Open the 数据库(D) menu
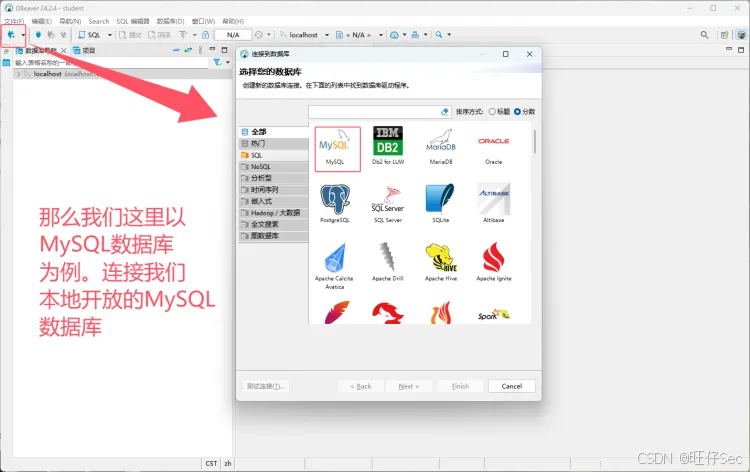The height and width of the screenshot is (472, 750). 170,22
